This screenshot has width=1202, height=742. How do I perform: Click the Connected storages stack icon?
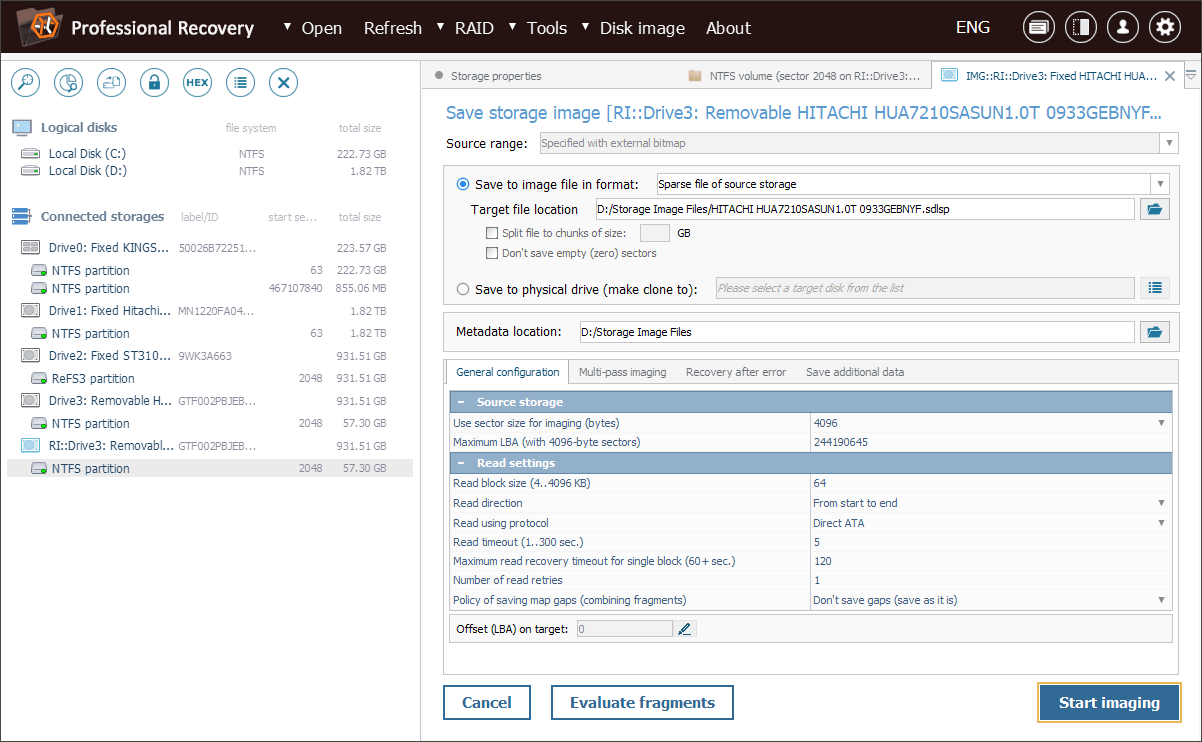pyautogui.click(x=22, y=217)
